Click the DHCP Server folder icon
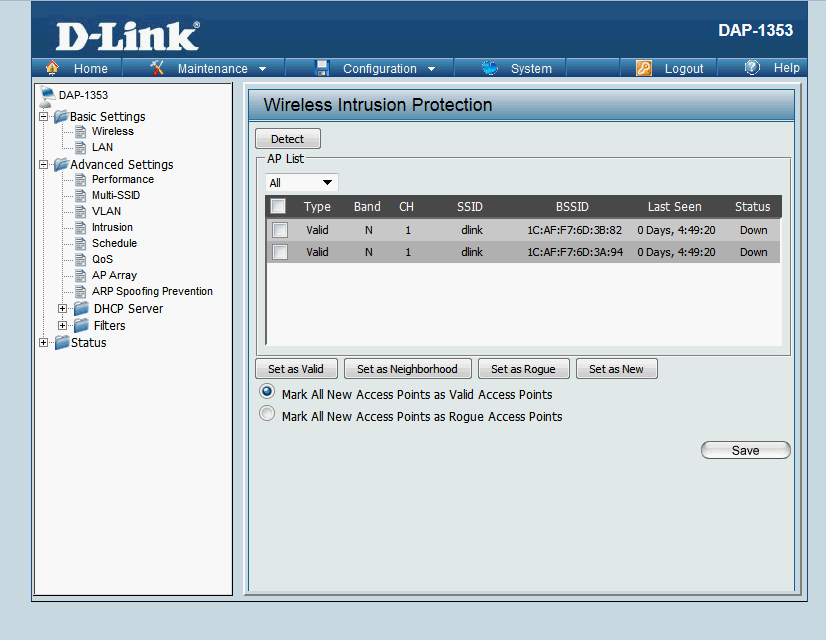 pos(81,308)
